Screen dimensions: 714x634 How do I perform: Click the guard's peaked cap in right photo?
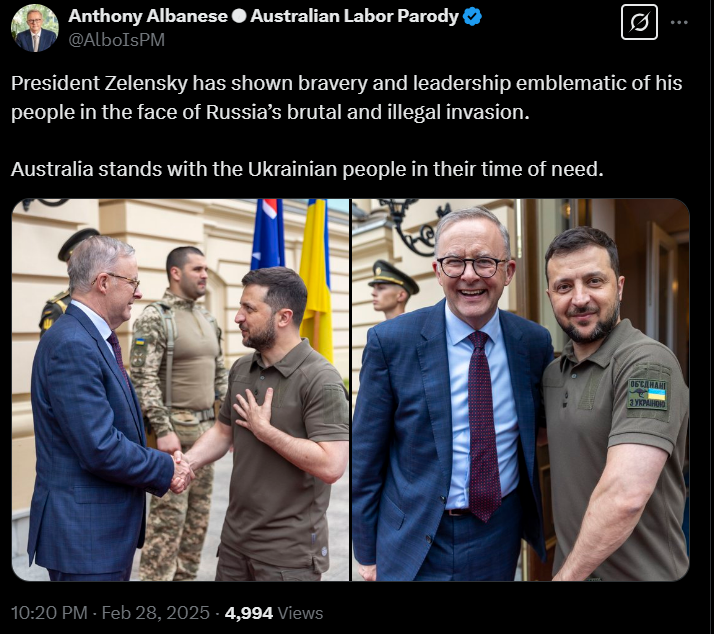(393, 276)
